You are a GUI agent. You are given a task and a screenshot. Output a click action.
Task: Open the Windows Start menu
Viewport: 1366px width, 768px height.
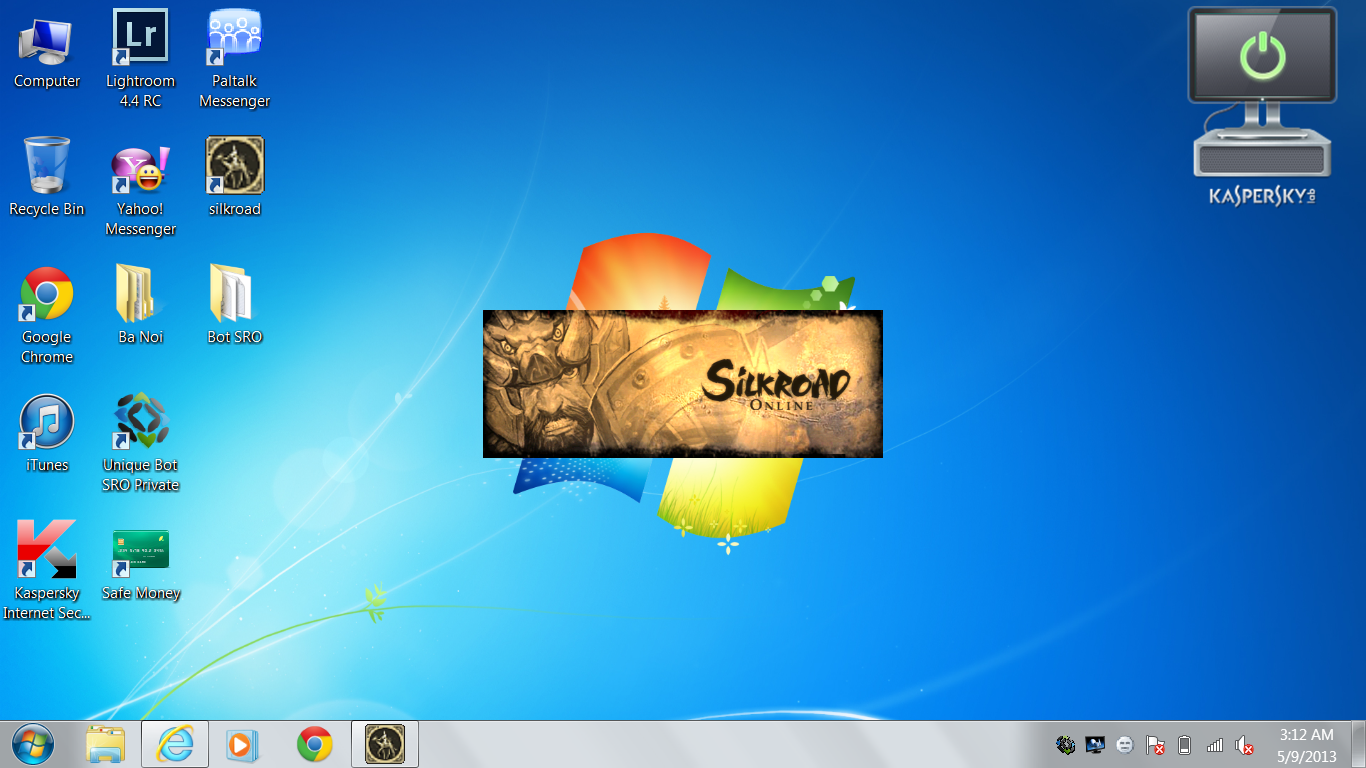32,744
